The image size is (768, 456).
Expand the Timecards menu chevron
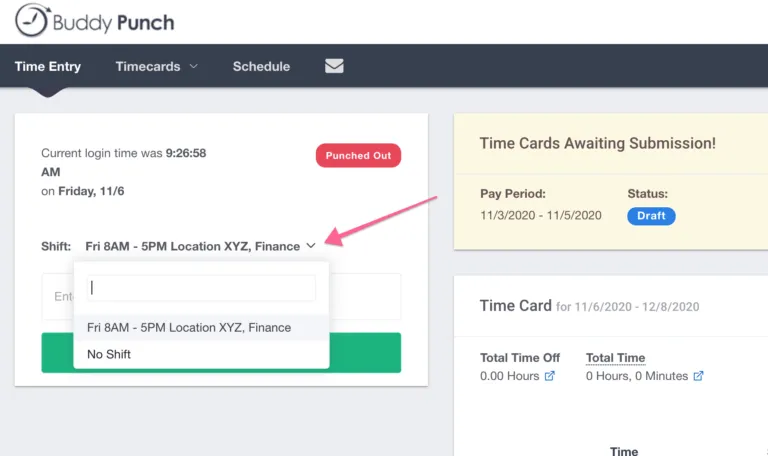(x=193, y=66)
